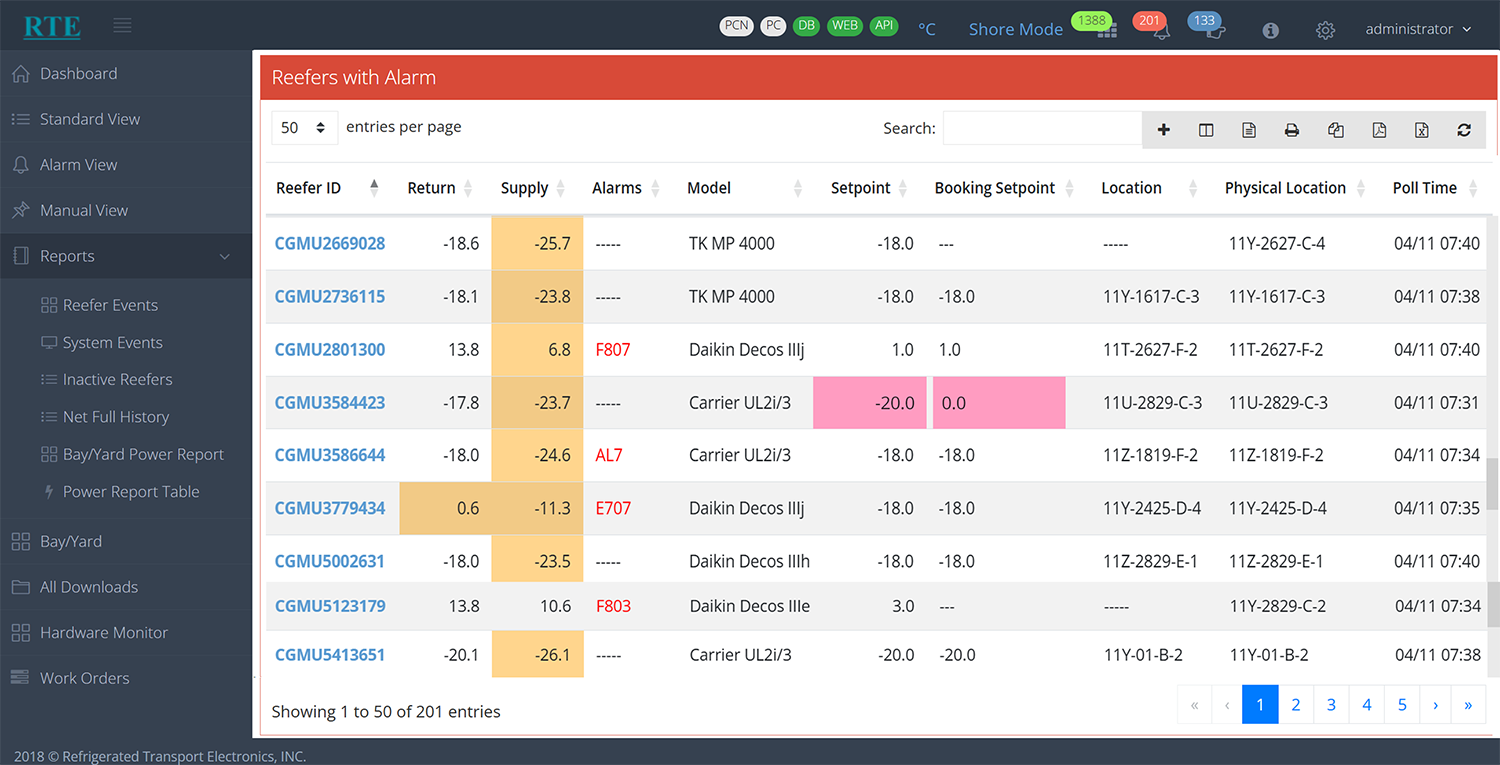Open the settings gear icon

pyautogui.click(x=1325, y=31)
